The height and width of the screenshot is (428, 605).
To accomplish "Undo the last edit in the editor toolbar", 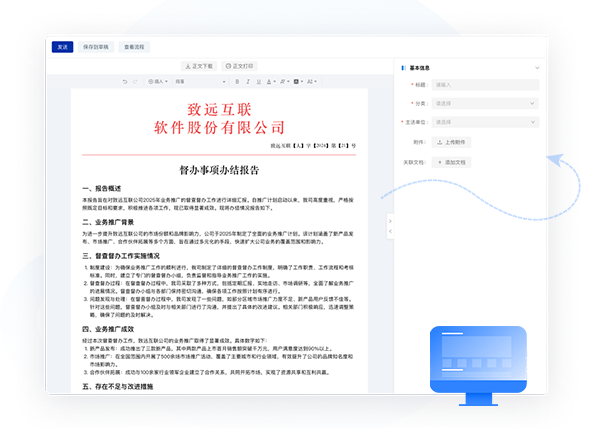I will point(125,81).
